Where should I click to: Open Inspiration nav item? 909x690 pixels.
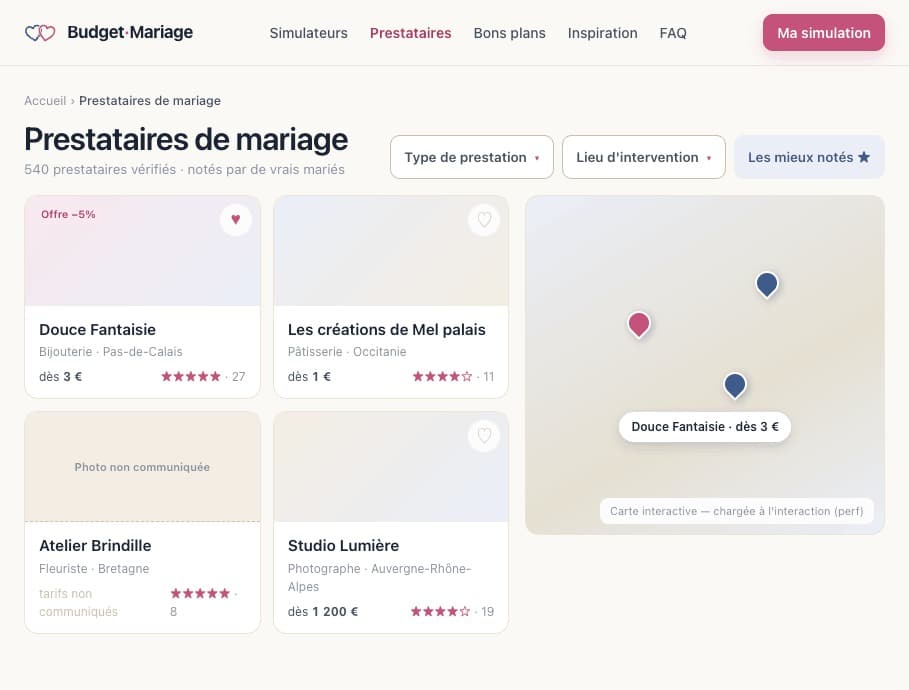[602, 33]
